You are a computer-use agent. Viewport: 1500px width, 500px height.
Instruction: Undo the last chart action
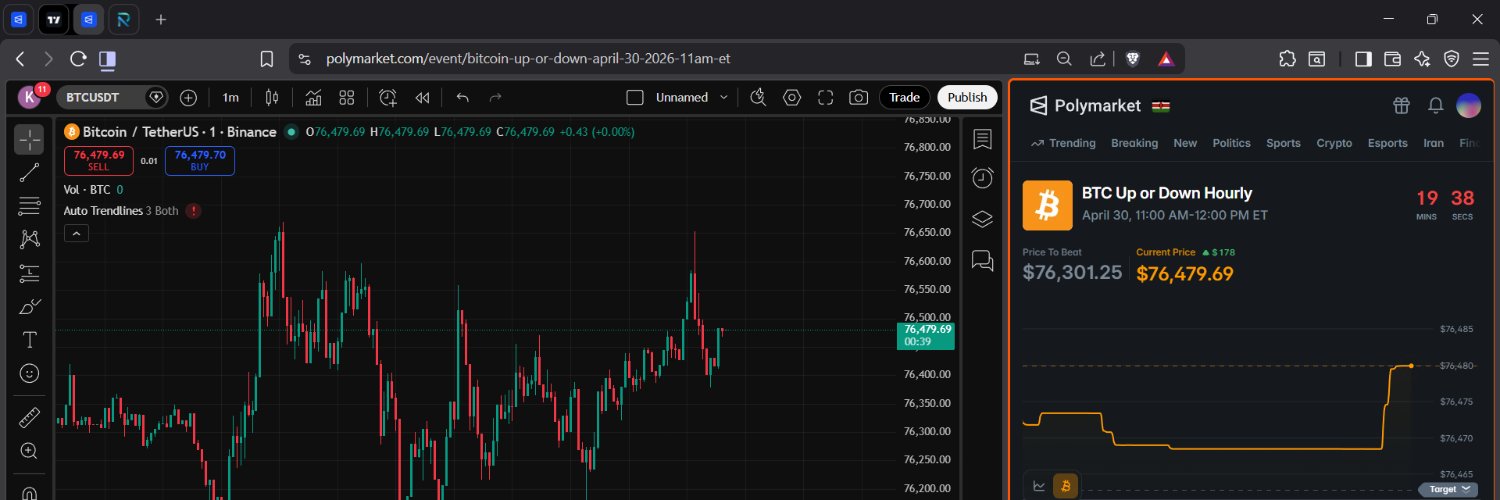pyautogui.click(x=462, y=97)
